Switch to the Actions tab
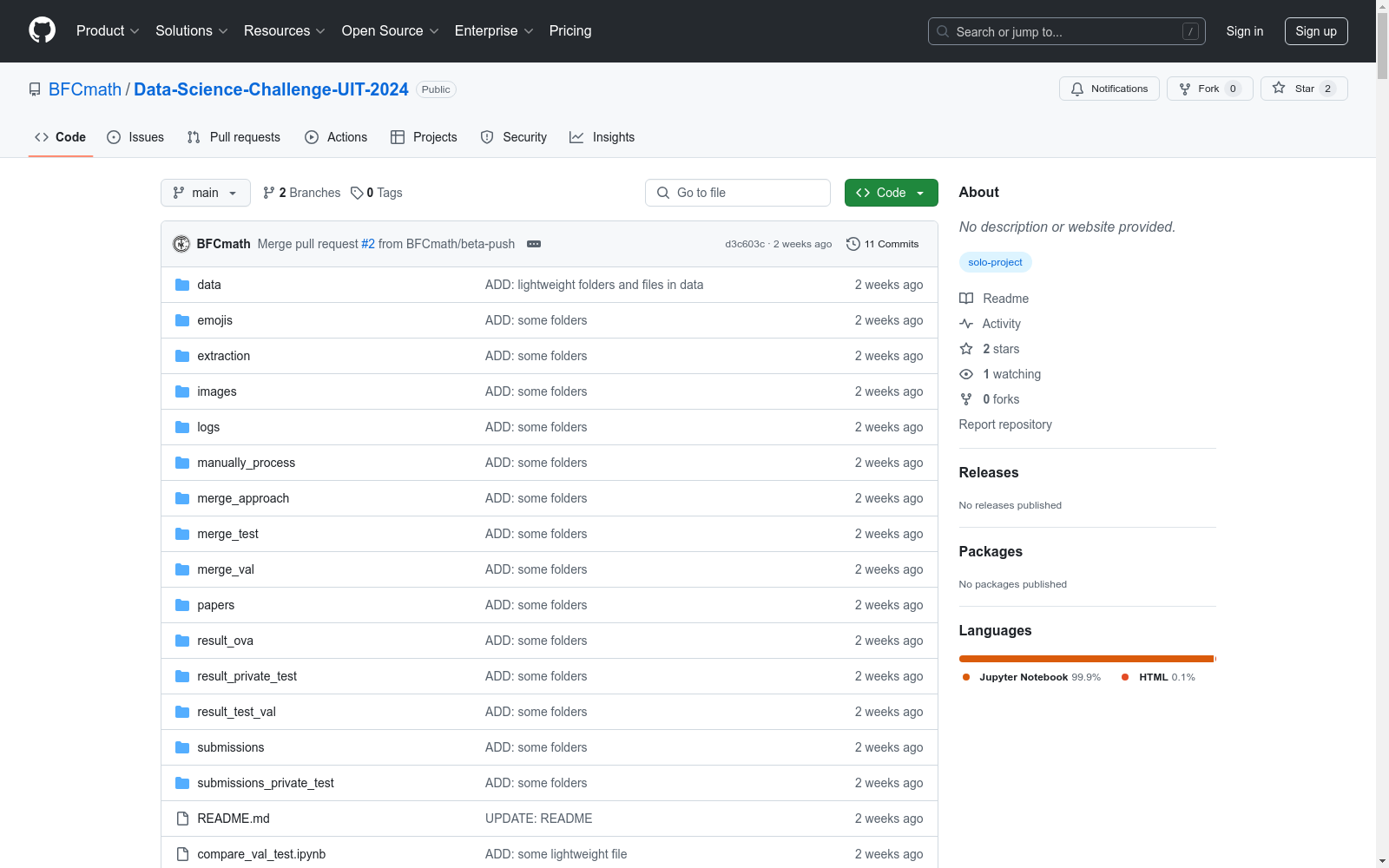The image size is (1389, 868). pyautogui.click(x=336, y=137)
